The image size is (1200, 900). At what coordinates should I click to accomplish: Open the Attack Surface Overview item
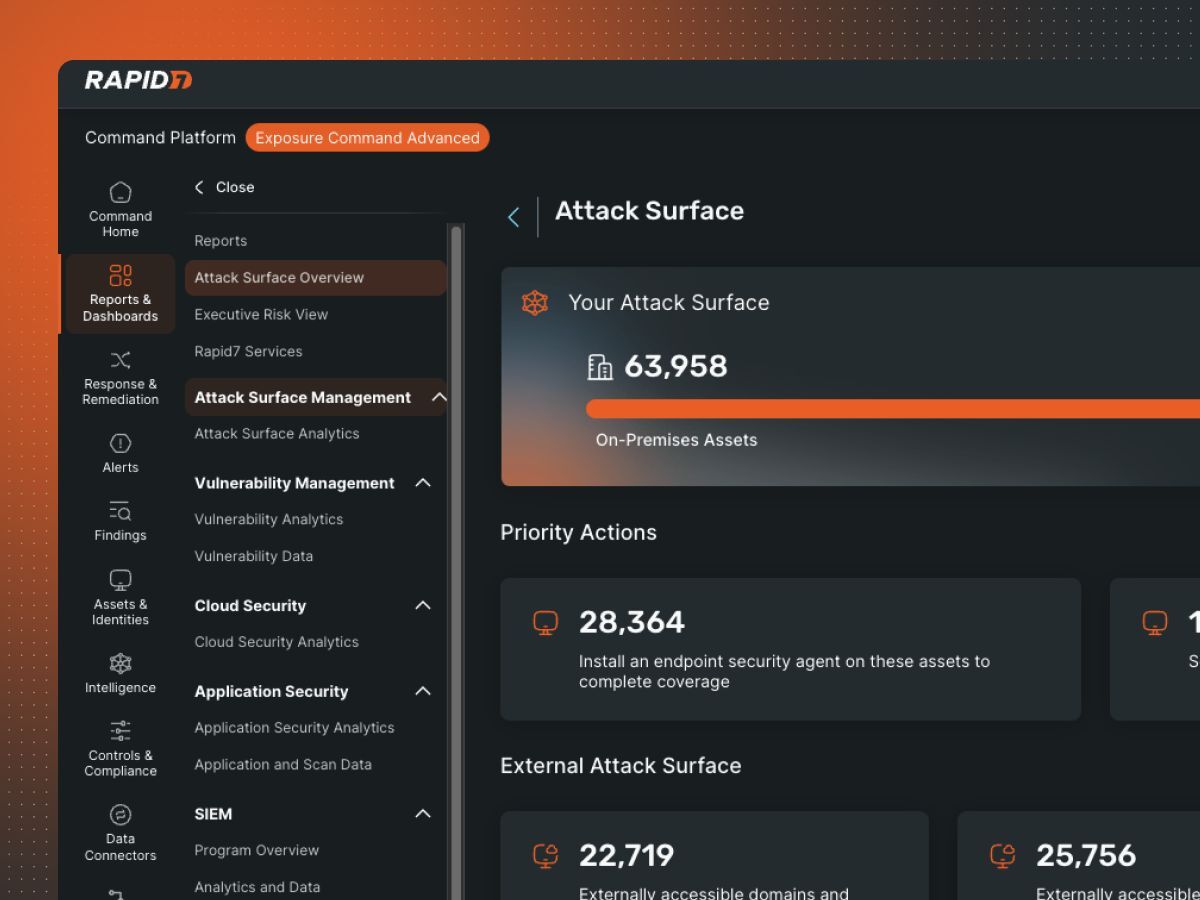pos(279,277)
